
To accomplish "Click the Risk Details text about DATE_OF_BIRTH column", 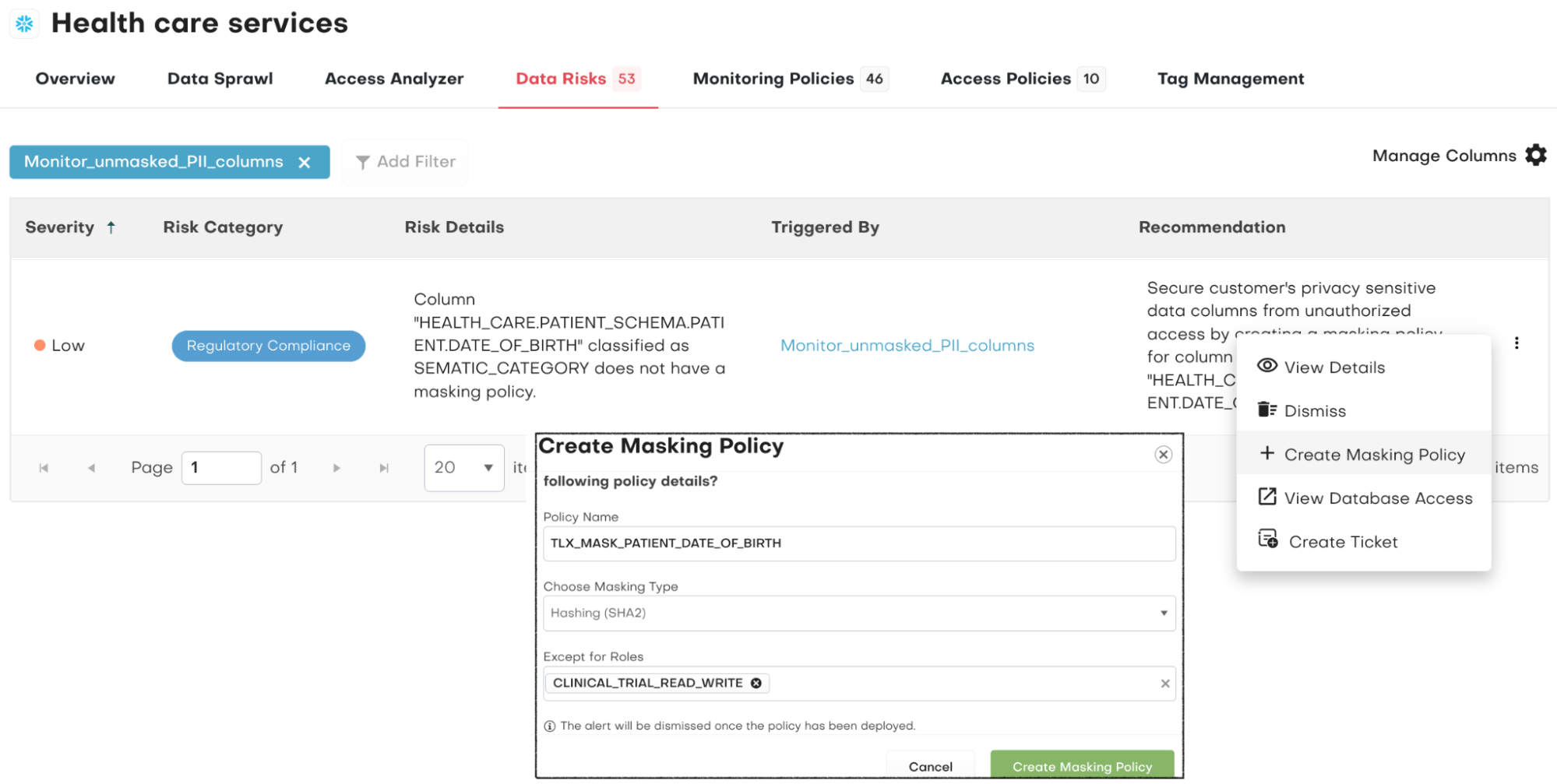I will click(569, 346).
